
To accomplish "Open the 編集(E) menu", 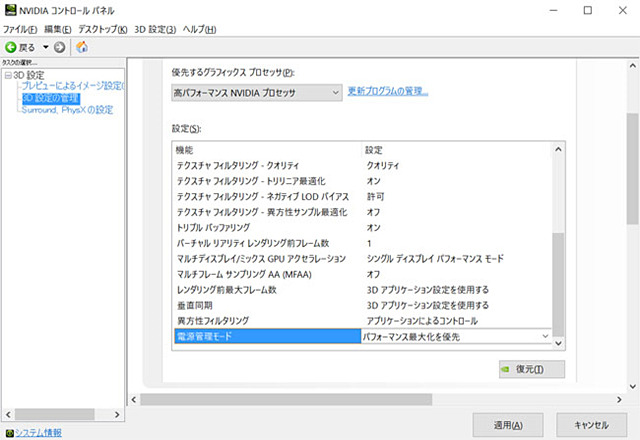I will [x=58, y=29].
